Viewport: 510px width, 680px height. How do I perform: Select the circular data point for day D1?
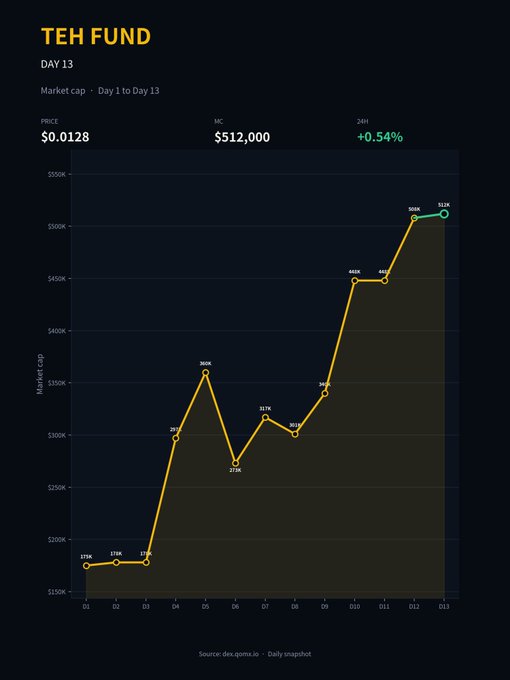(x=86, y=566)
